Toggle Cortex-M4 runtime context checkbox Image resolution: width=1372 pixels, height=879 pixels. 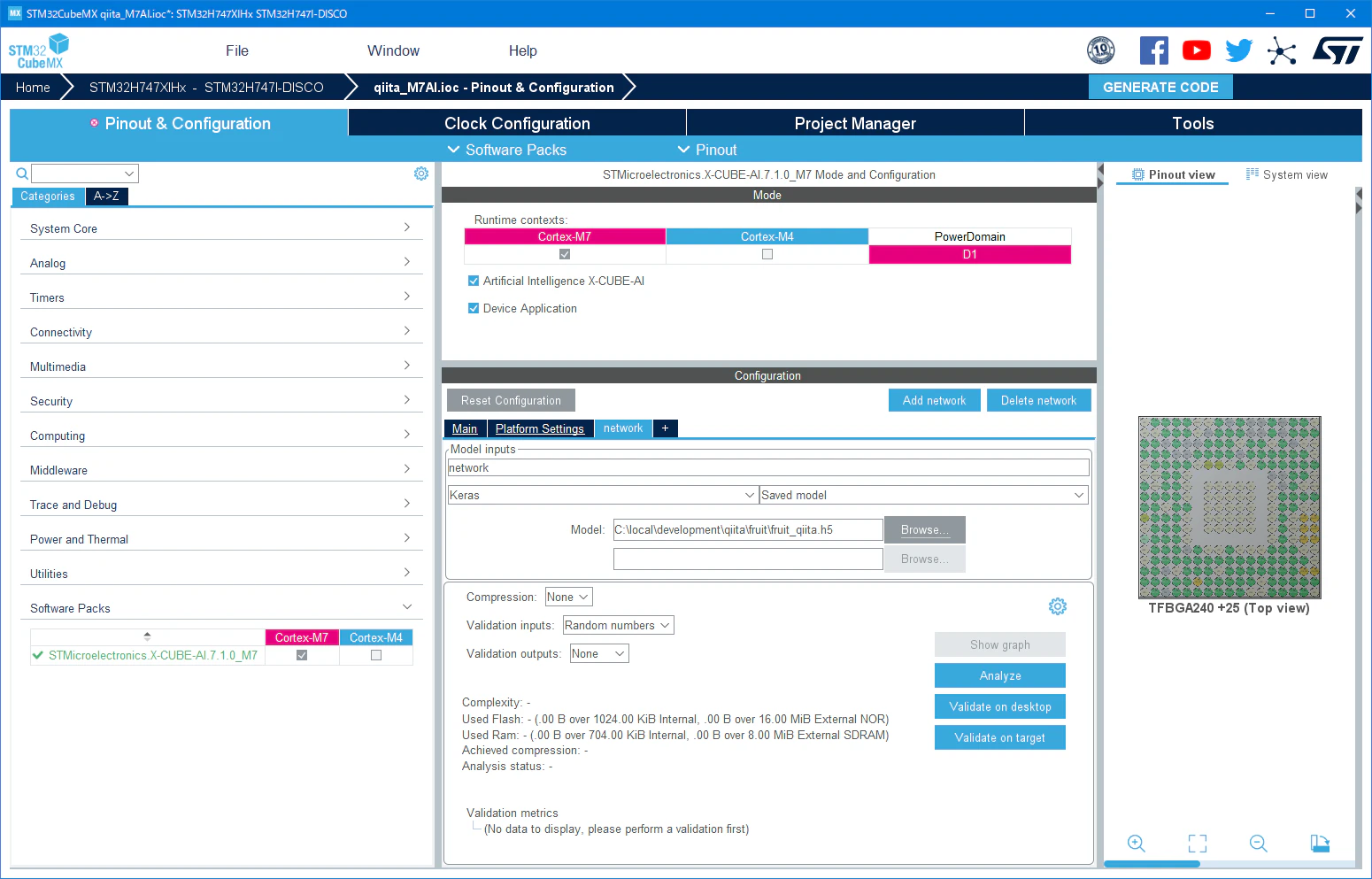click(x=767, y=254)
